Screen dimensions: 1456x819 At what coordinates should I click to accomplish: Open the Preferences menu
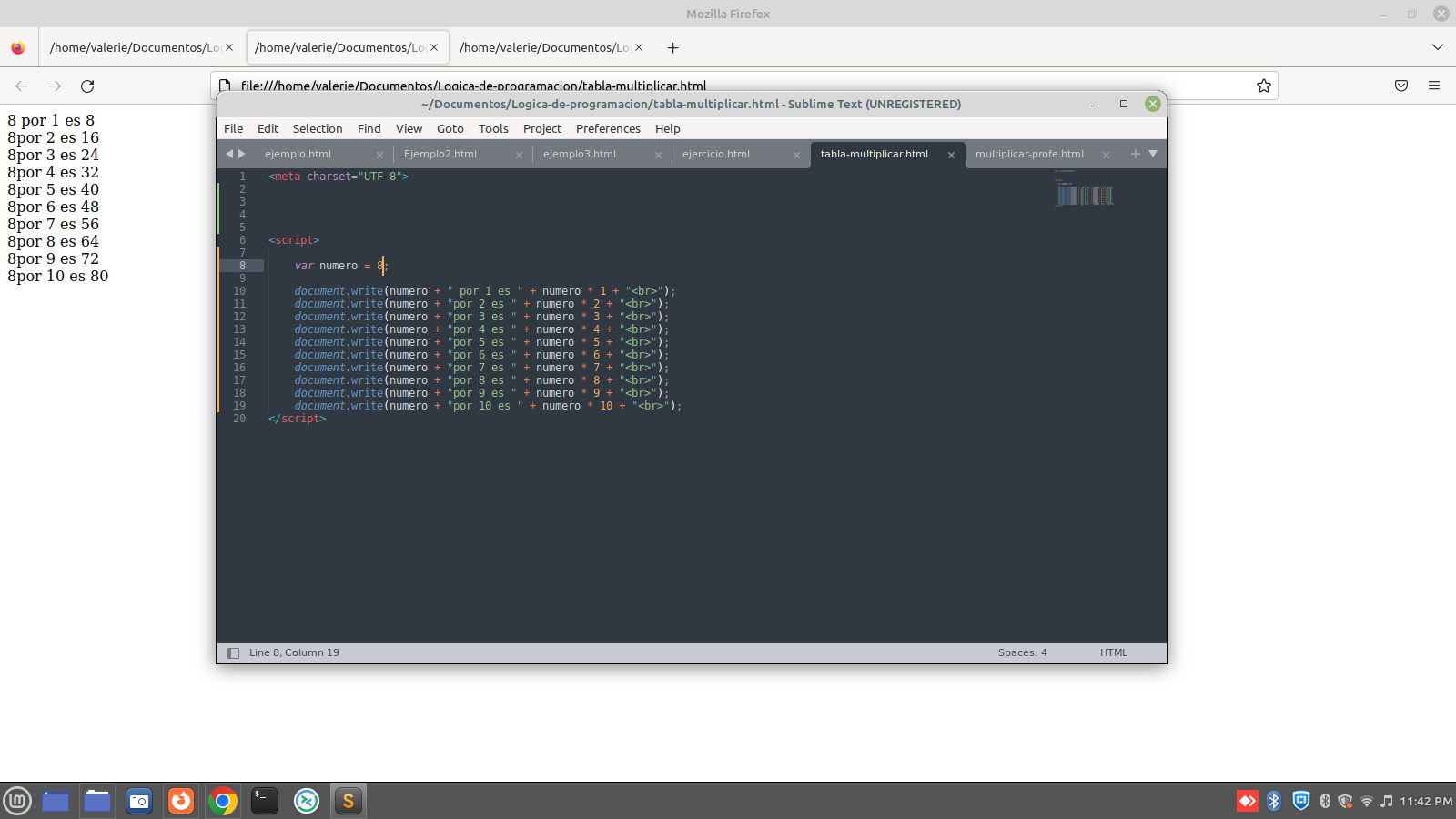[608, 128]
